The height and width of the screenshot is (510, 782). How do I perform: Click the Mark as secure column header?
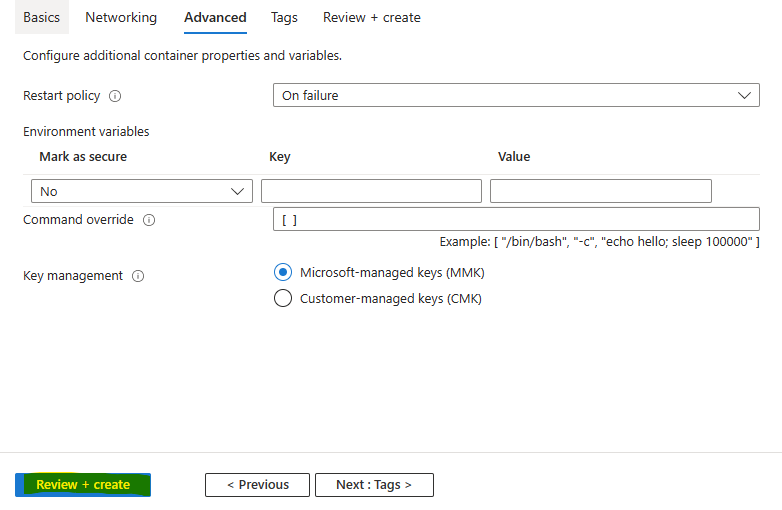pyautogui.click(x=83, y=157)
